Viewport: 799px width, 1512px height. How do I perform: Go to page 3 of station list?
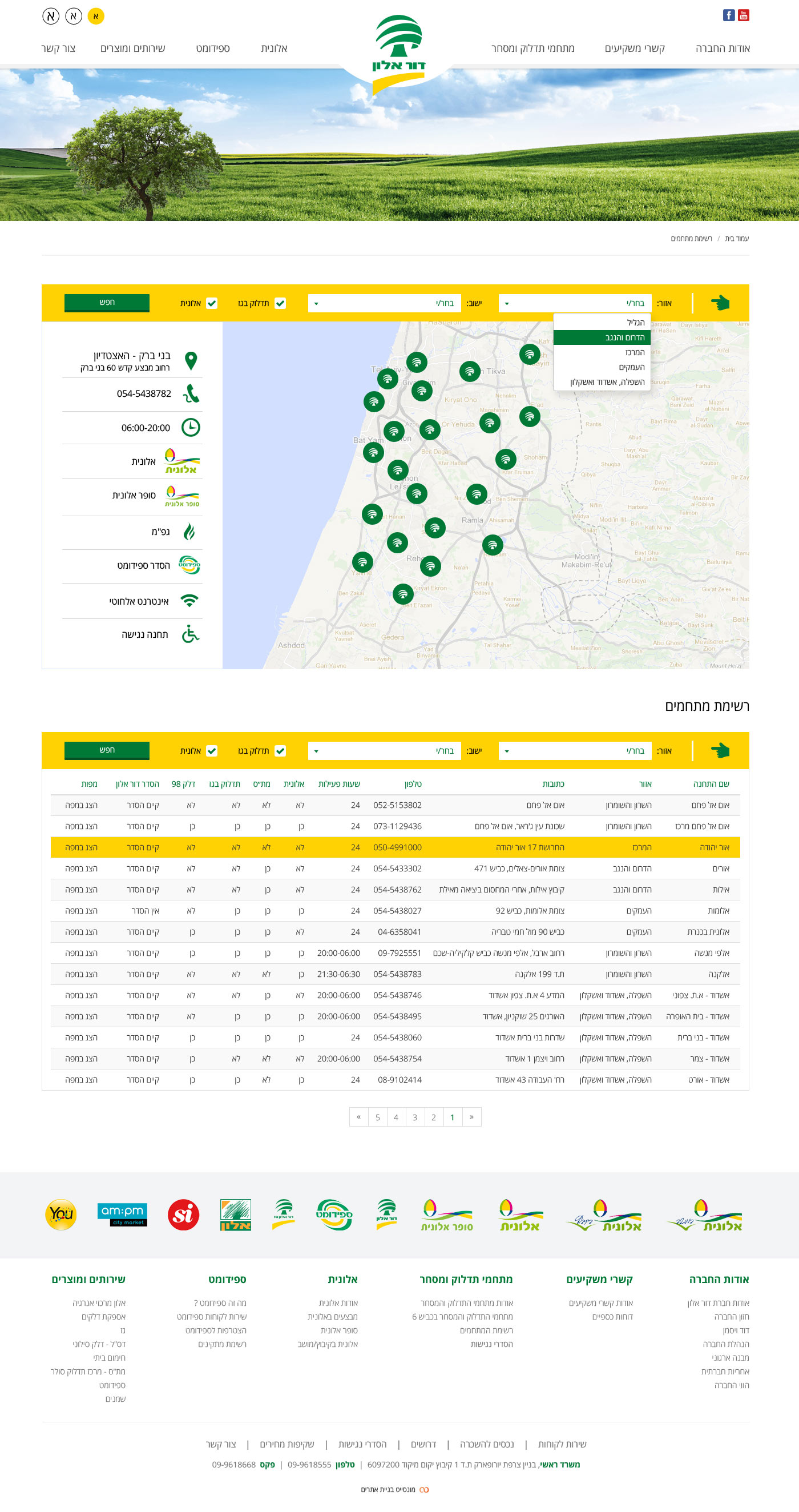pos(415,1117)
